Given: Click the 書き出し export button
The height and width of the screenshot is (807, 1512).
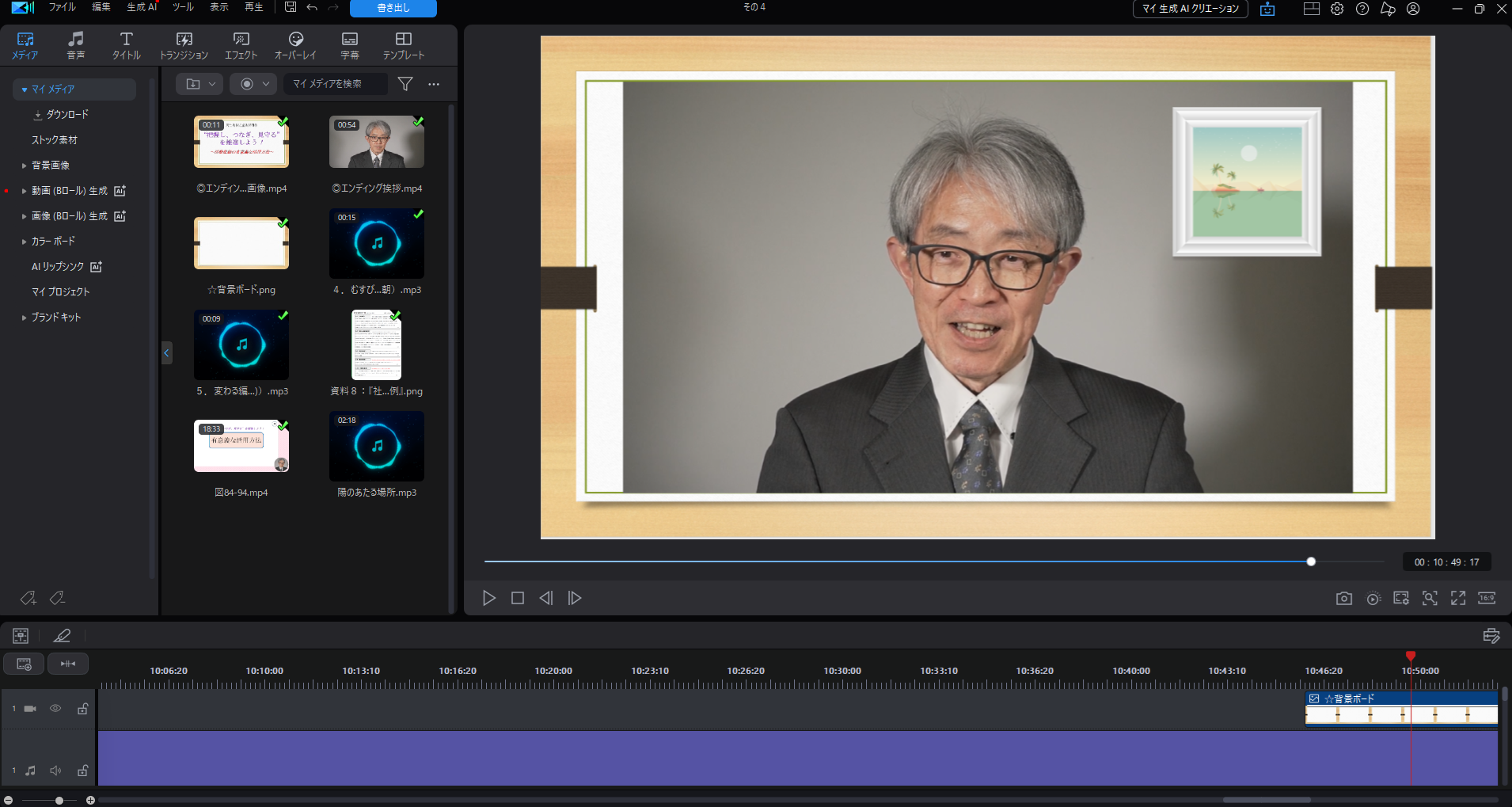Looking at the screenshot, I should point(393,9).
